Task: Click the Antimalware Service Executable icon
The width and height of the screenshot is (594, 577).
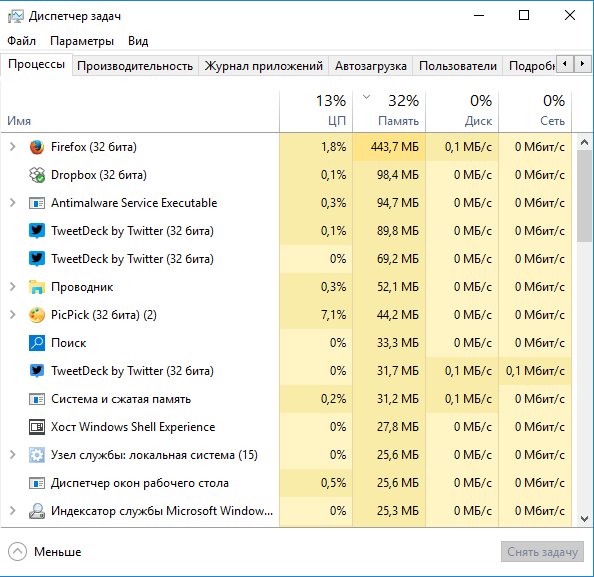Action: (x=37, y=203)
